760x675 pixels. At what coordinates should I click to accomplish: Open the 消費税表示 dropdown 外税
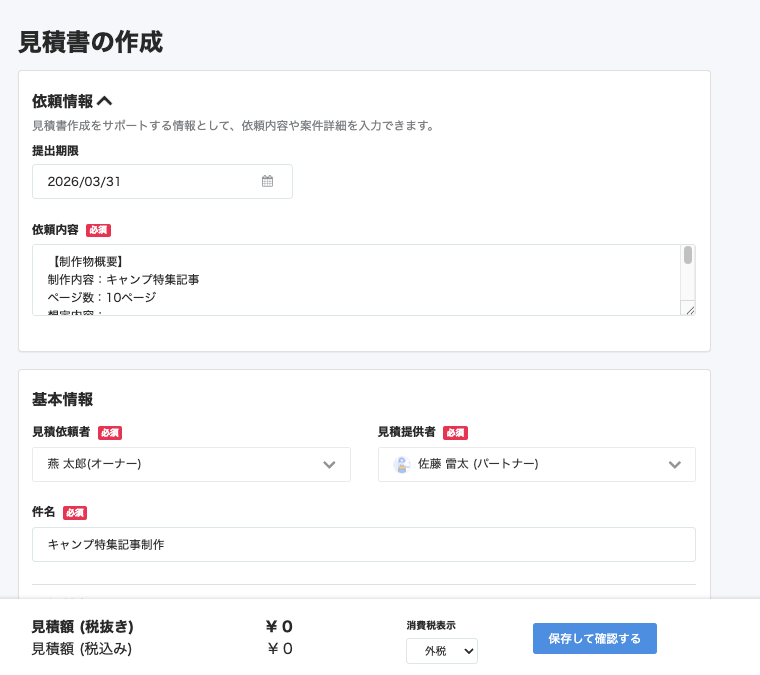click(442, 651)
